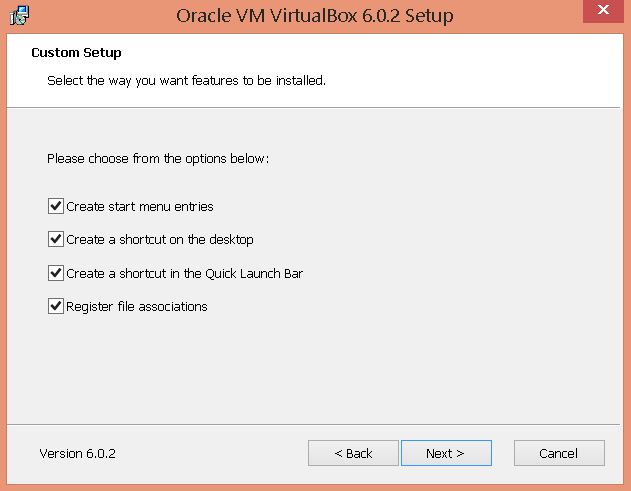The height and width of the screenshot is (491, 631).
Task: Click the Custom Setup heading
Action: point(83,52)
